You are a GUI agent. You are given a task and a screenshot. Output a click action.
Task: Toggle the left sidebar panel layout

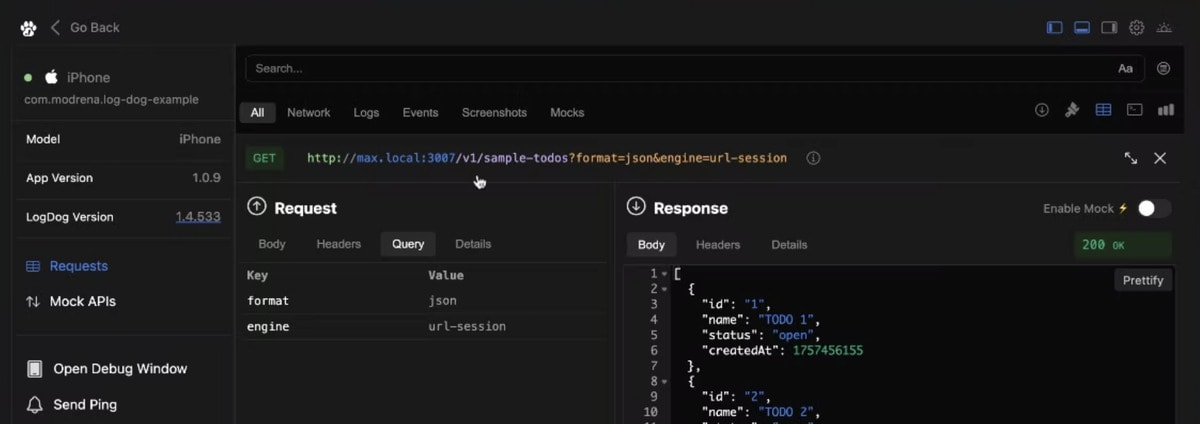click(1054, 27)
